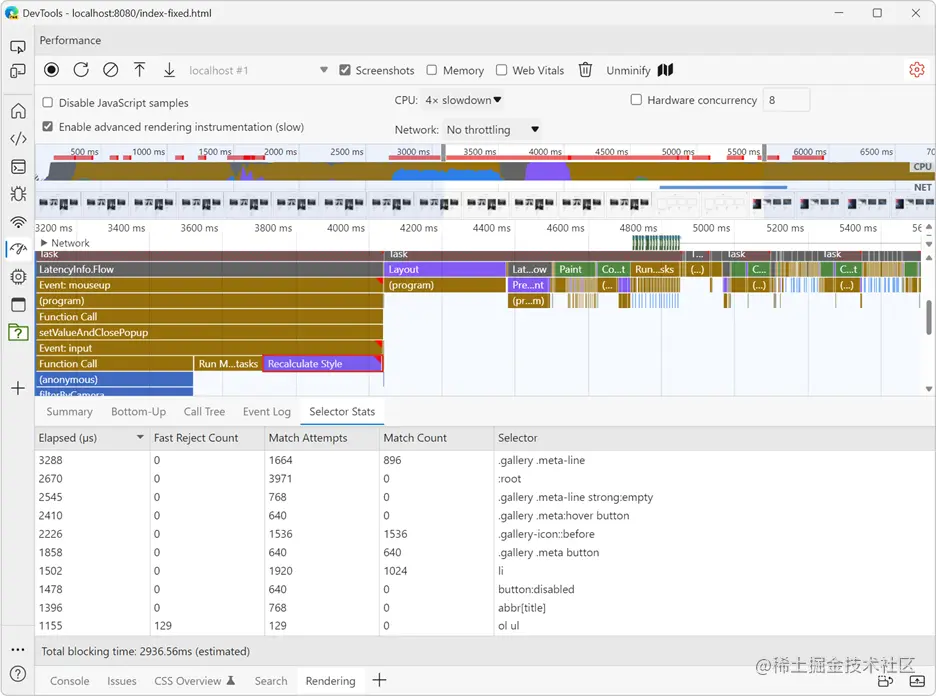Screen dimensions: 936x696
Task: Click the reload and profile page icon
Action: (81, 70)
